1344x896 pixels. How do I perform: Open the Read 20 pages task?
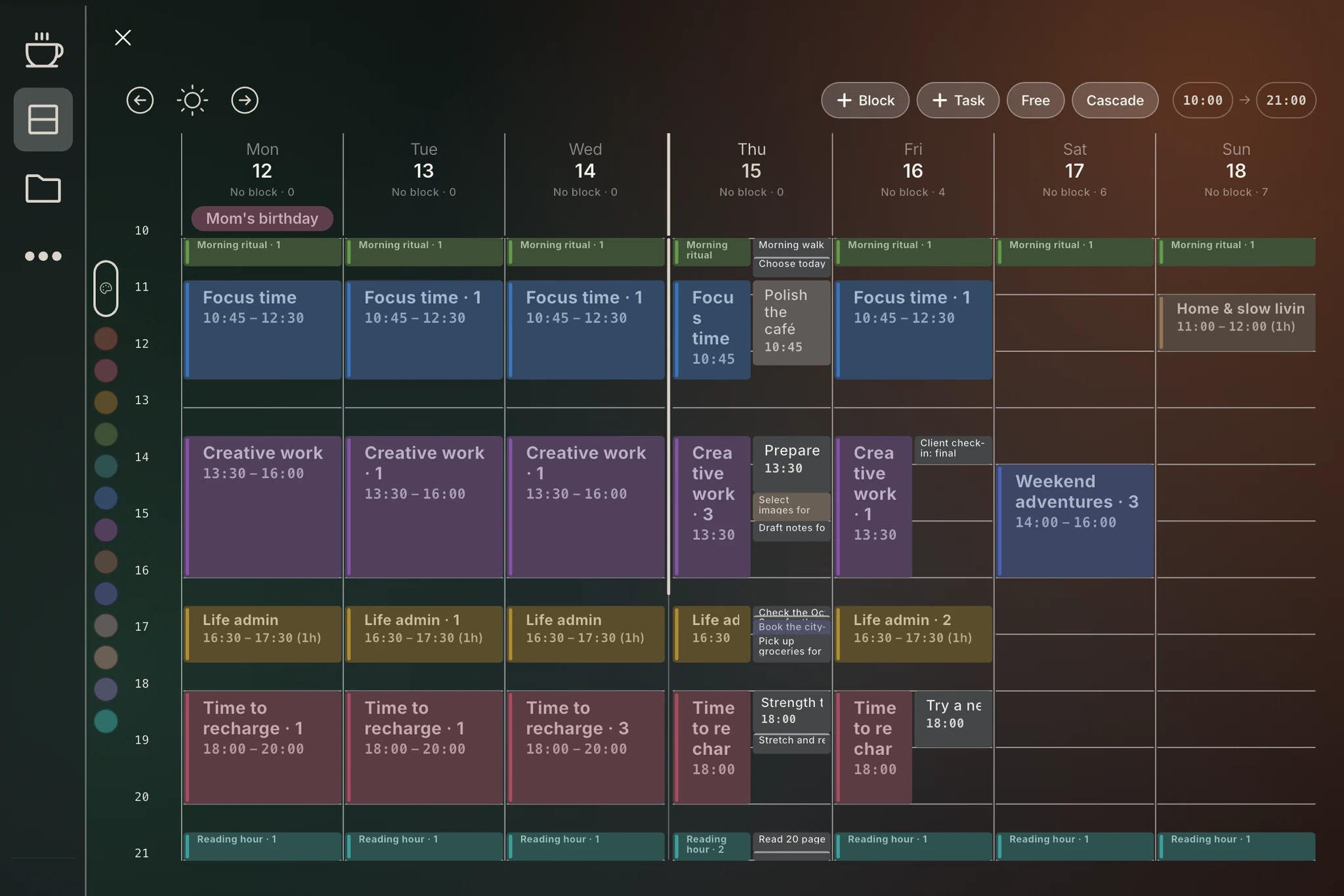tap(791, 841)
